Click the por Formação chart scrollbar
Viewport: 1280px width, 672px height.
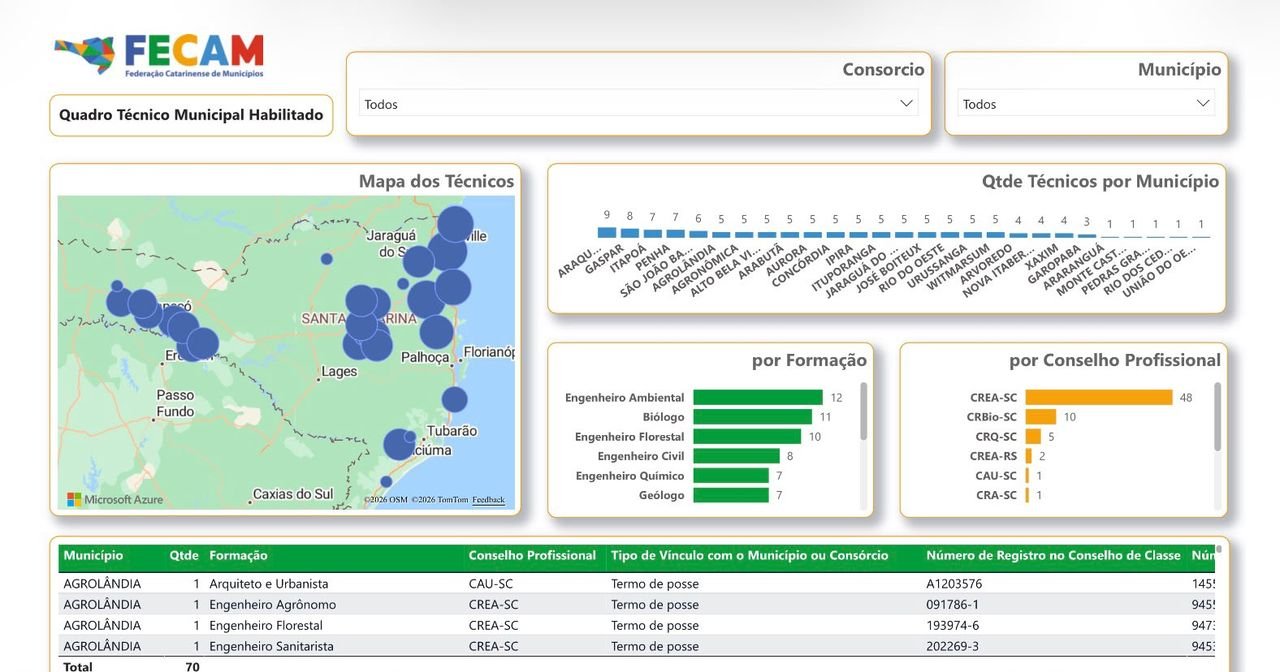[863, 411]
